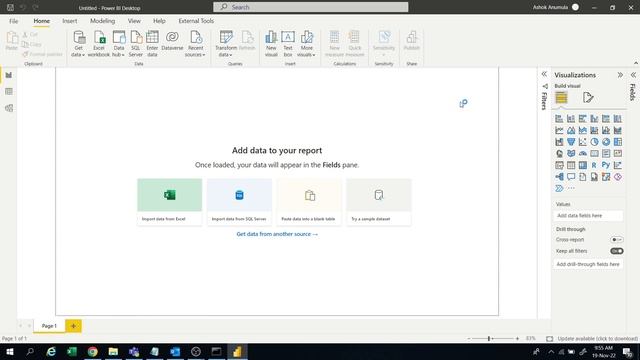640x360 pixels.
Task: Collapse the Visualizations pane
Action: [620, 75]
